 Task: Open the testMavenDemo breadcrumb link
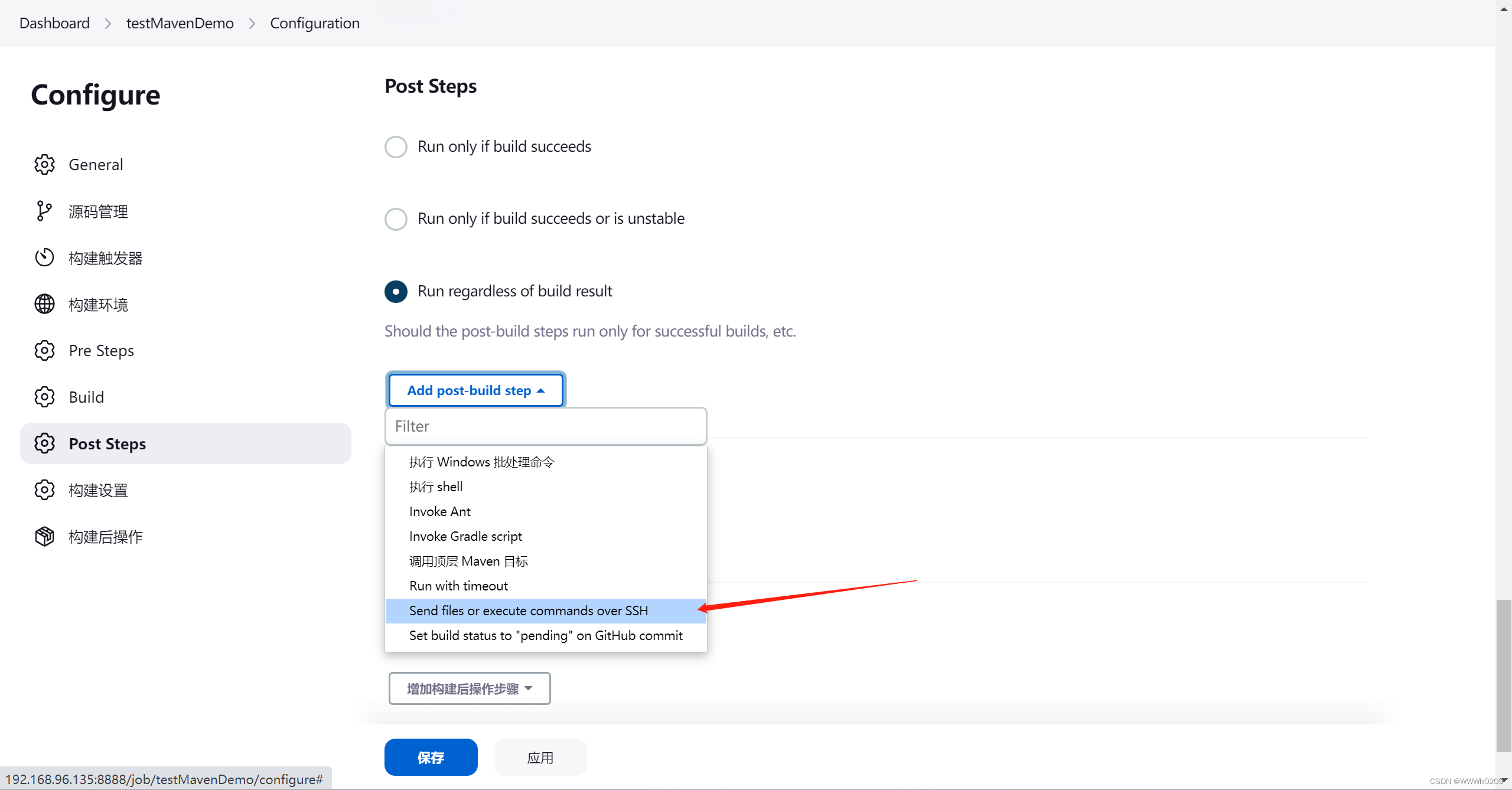click(x=180, y=24)
